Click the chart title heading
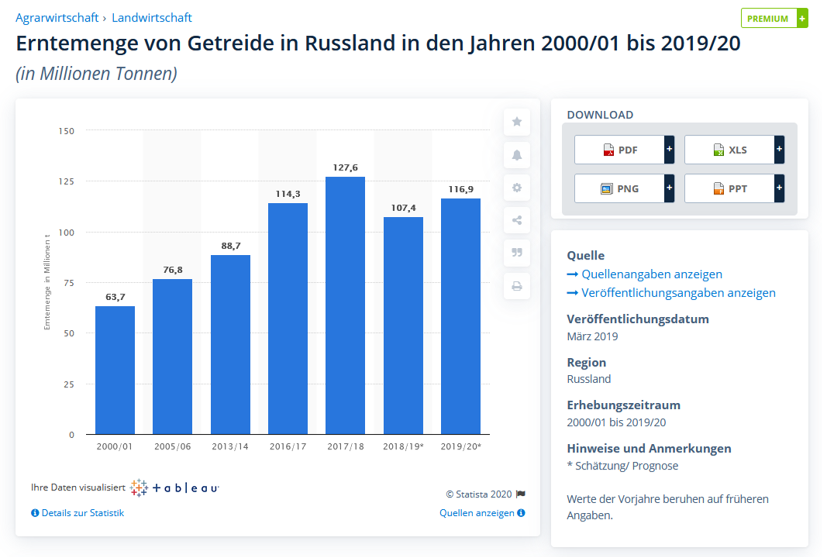This screenshot has width=822, height=557. tap(378, 43)
